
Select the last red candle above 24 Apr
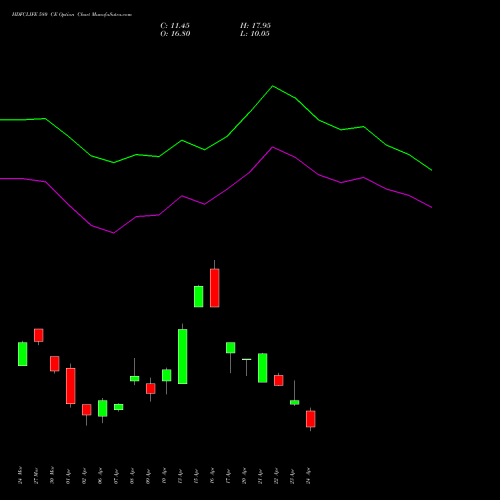(311, 419)
